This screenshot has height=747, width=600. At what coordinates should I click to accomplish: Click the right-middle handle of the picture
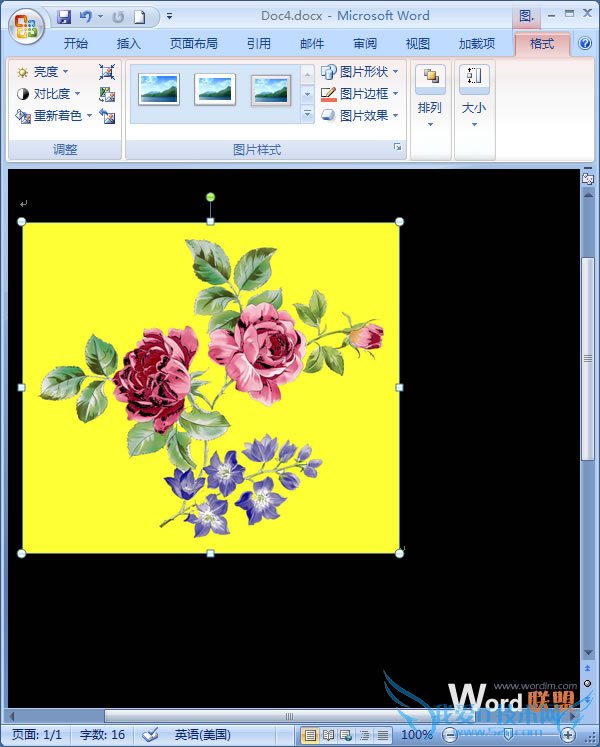pos(399,387)
